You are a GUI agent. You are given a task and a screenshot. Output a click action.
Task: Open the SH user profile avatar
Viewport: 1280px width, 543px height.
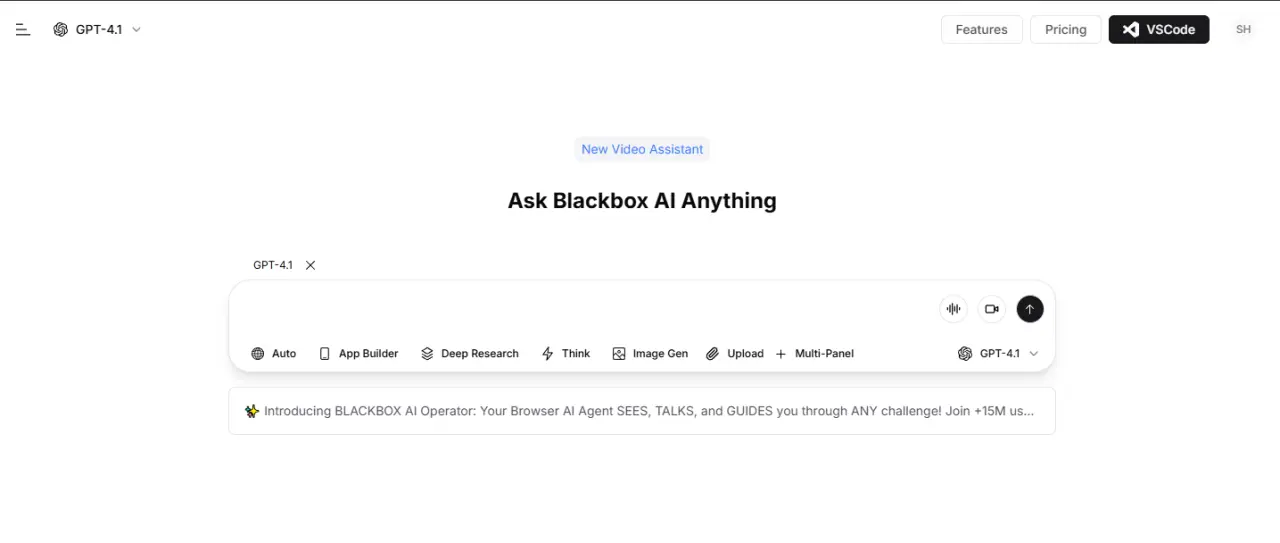tap(1243, 30)
